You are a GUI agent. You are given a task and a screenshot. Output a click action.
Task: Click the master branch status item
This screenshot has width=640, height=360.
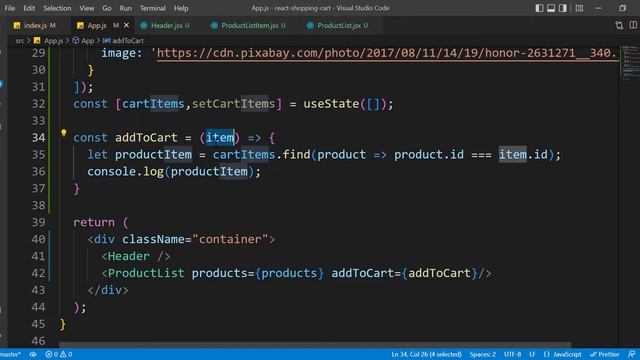point(10,354)
